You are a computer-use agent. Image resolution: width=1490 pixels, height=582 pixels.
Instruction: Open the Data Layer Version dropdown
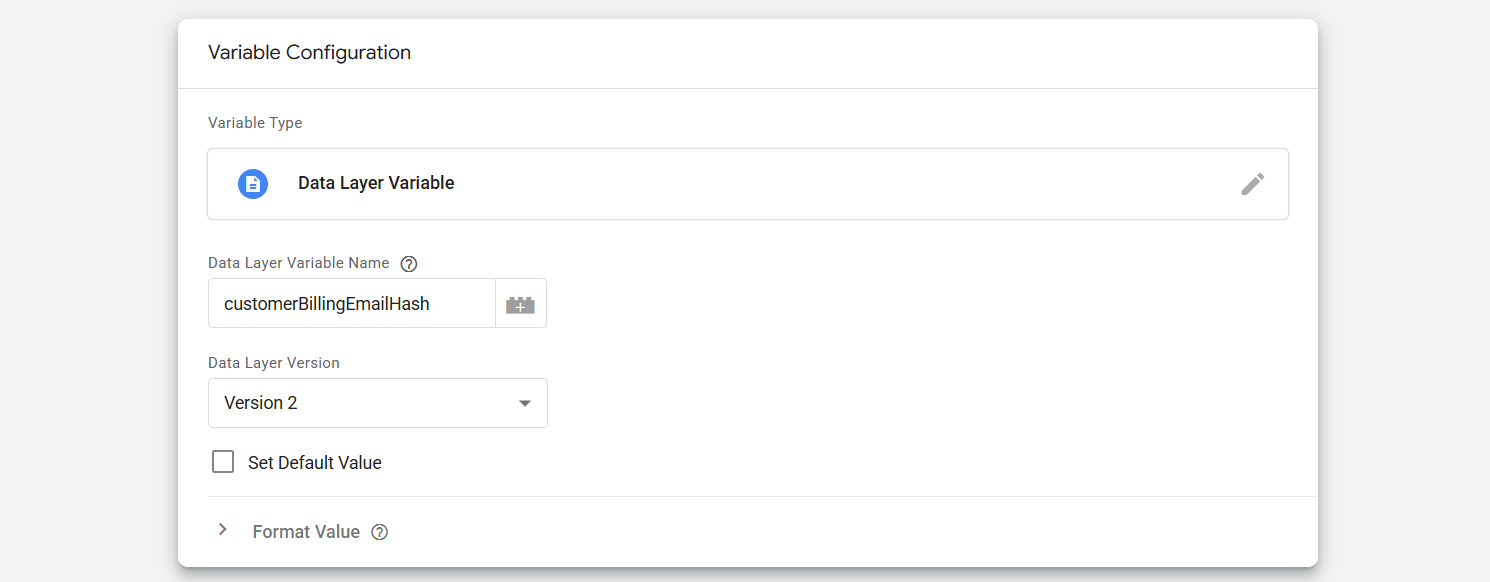[377, 403]
